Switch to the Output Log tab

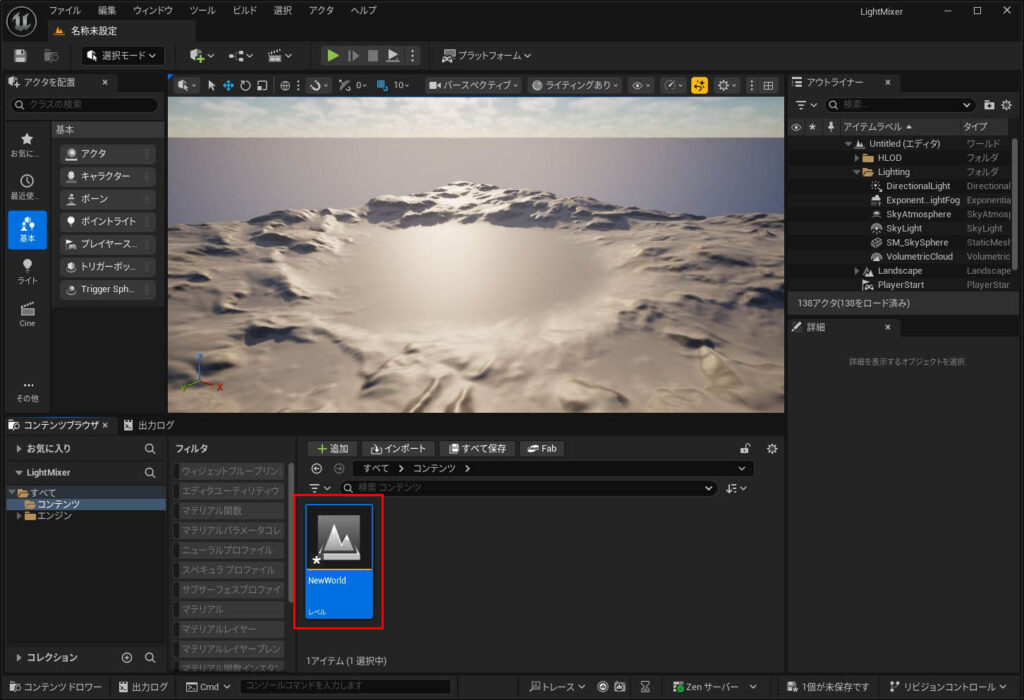(149, 425)
